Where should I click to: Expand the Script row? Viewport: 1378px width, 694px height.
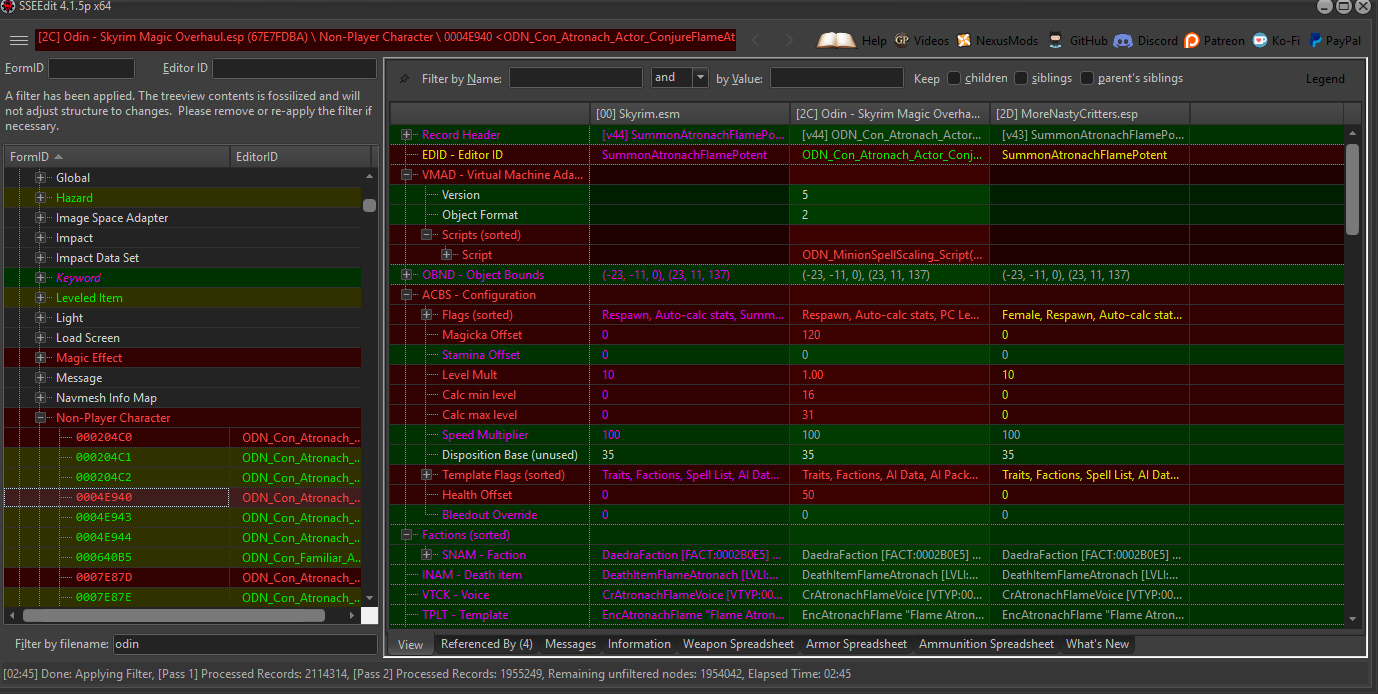tap(447, 255)
